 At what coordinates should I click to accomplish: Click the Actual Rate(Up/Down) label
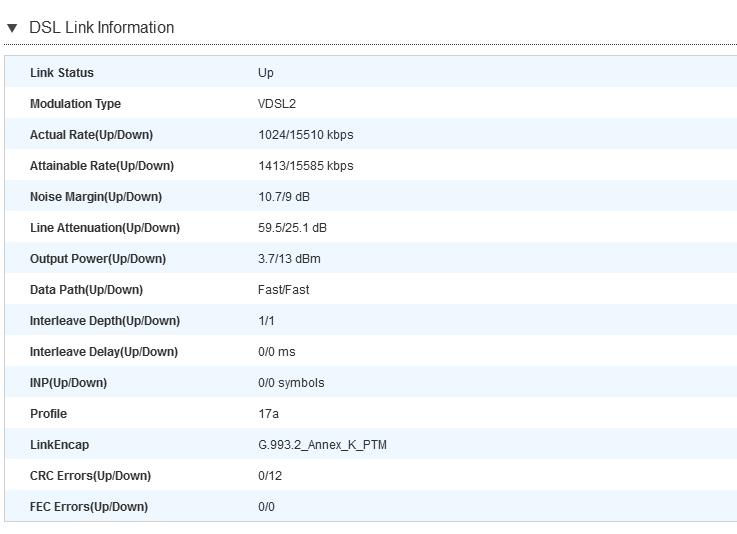point(91,135)
